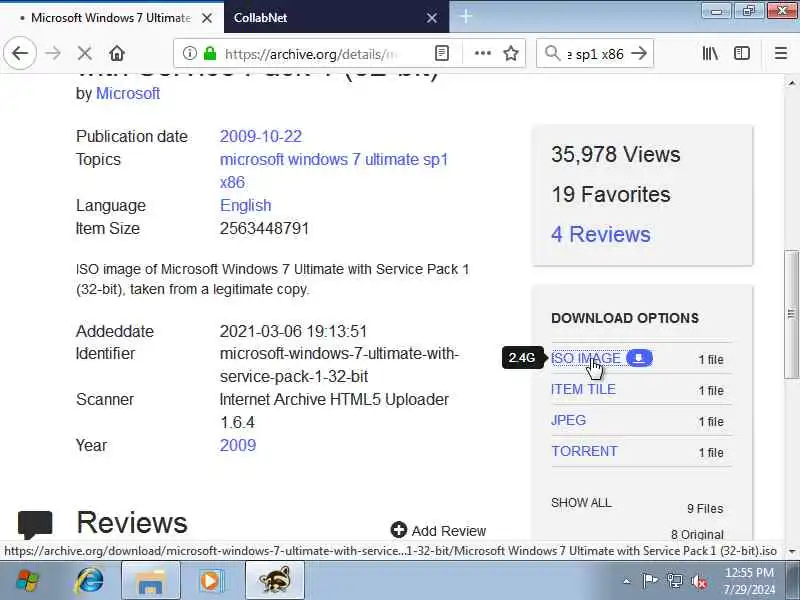Click publication date 2009-10-22 link

261,136
